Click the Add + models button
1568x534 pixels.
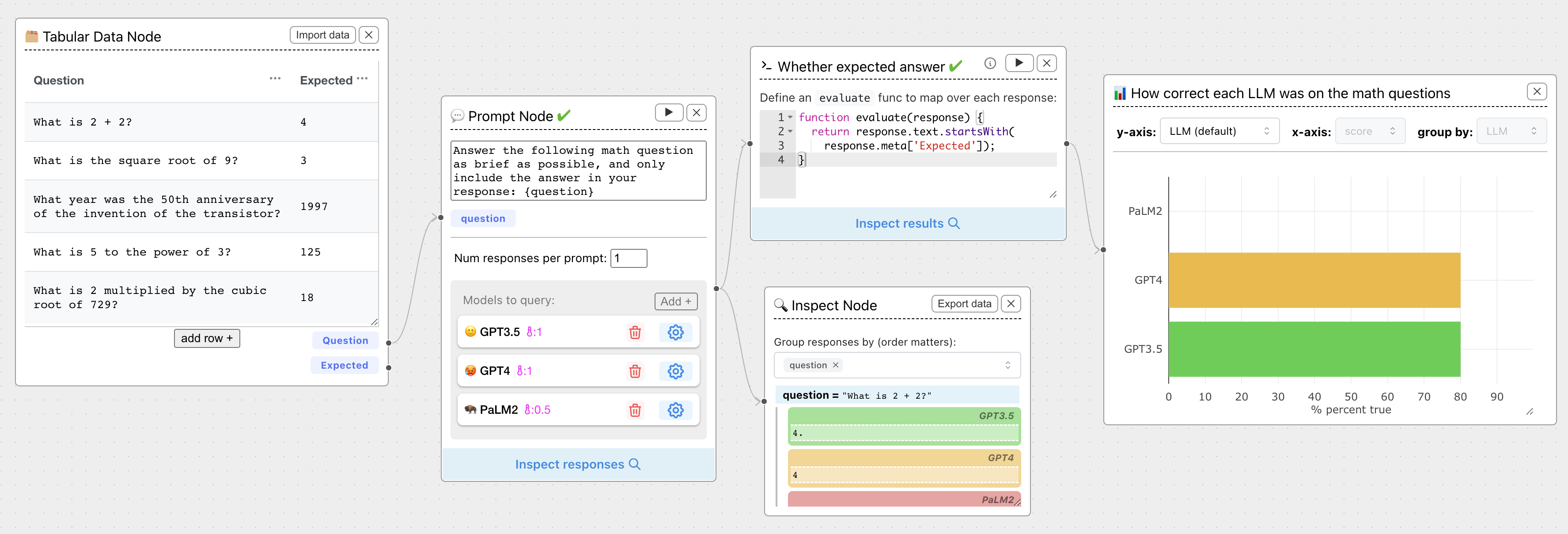point(675,301)
